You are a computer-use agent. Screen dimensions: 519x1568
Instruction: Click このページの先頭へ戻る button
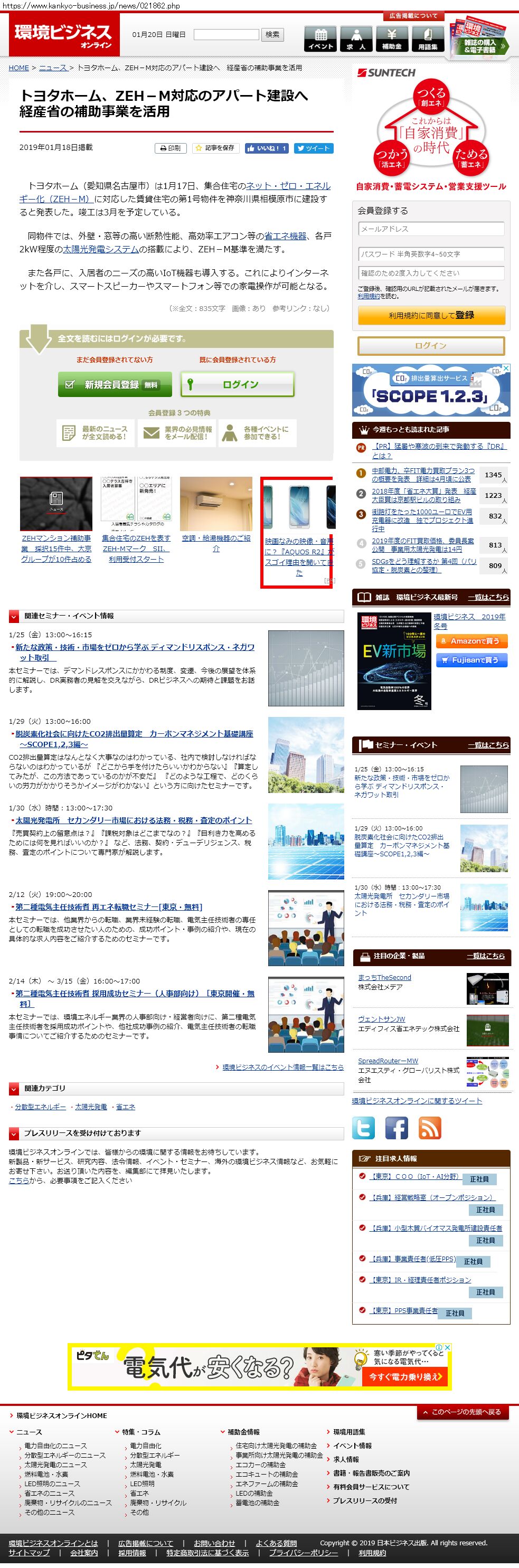[x=463, y=1412]
